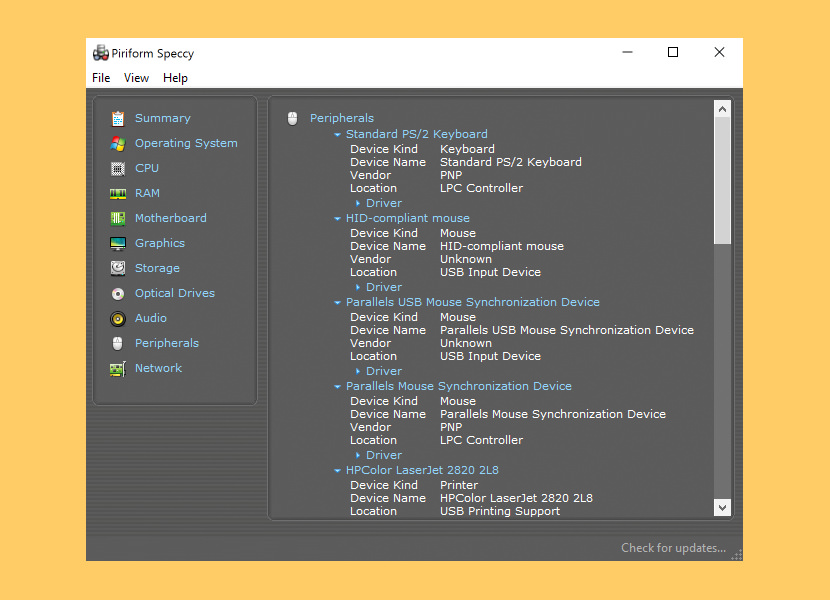Image resolution: width=830 pixels, height=600 pixels.
Task: Select Peripherals in the sidebar
Action: coord(167,343)
